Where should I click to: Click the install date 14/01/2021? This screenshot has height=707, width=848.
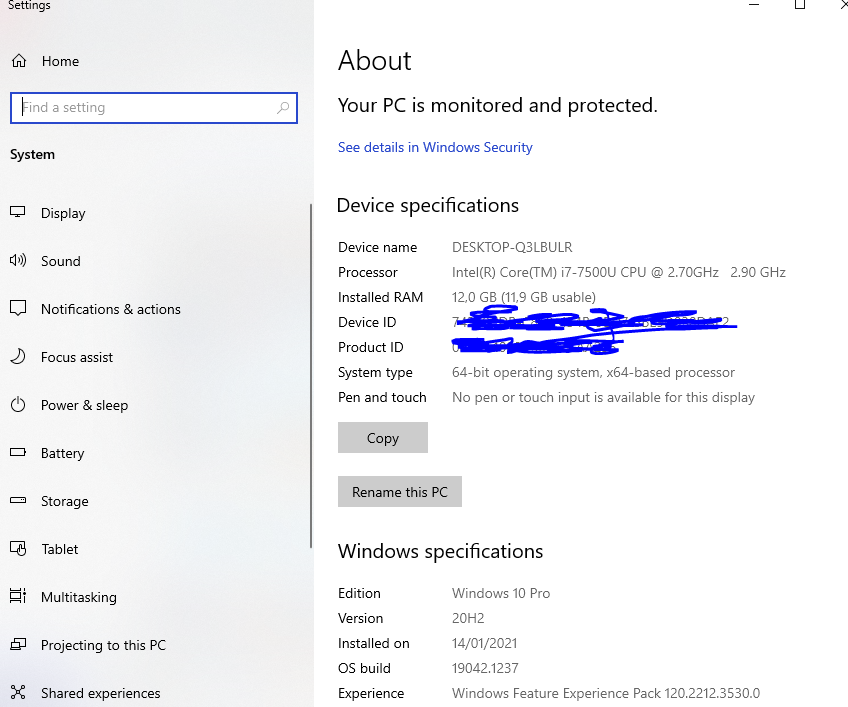[485, 643]
